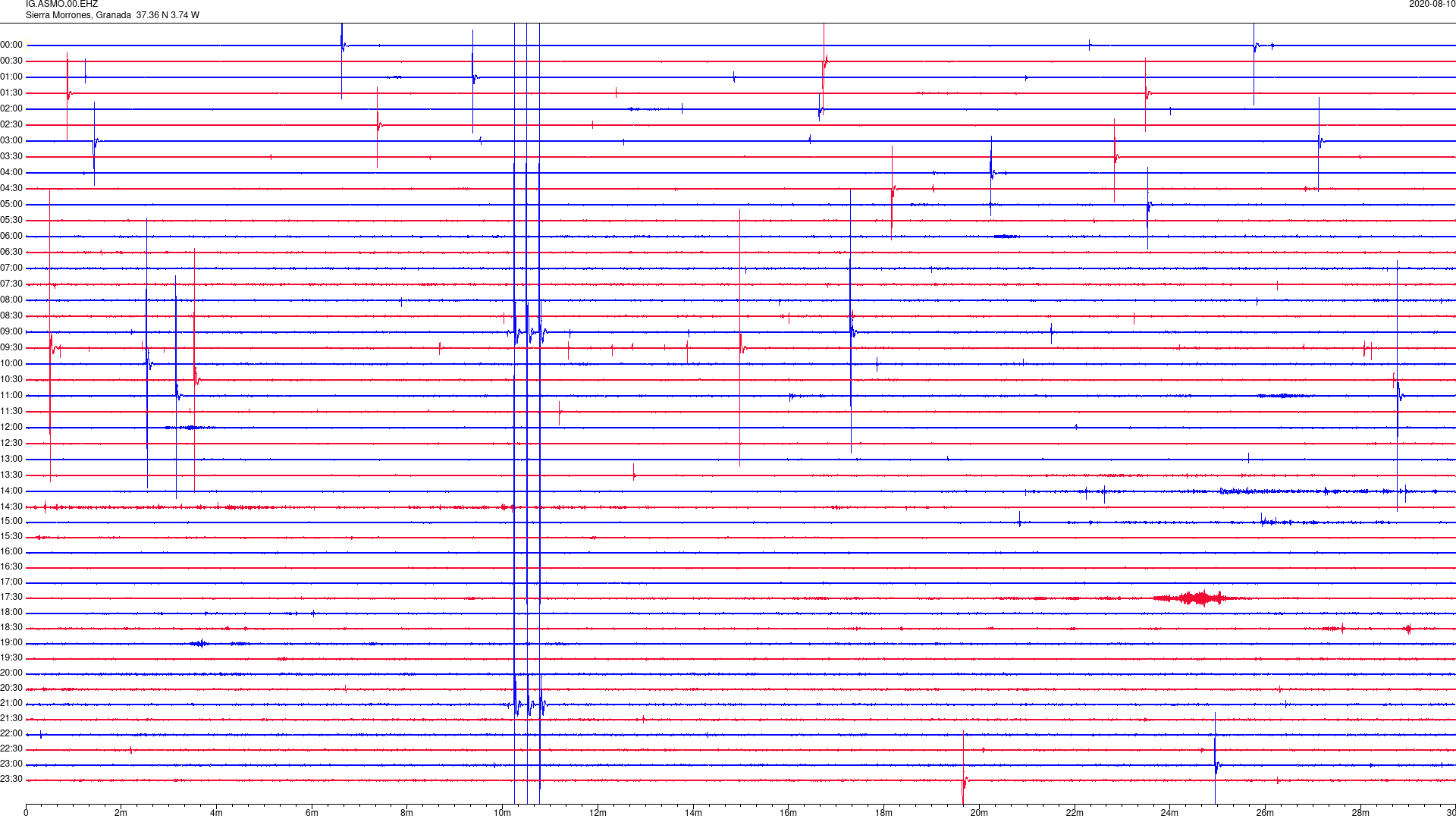Select the 14:30 time row label

point(11,507)
